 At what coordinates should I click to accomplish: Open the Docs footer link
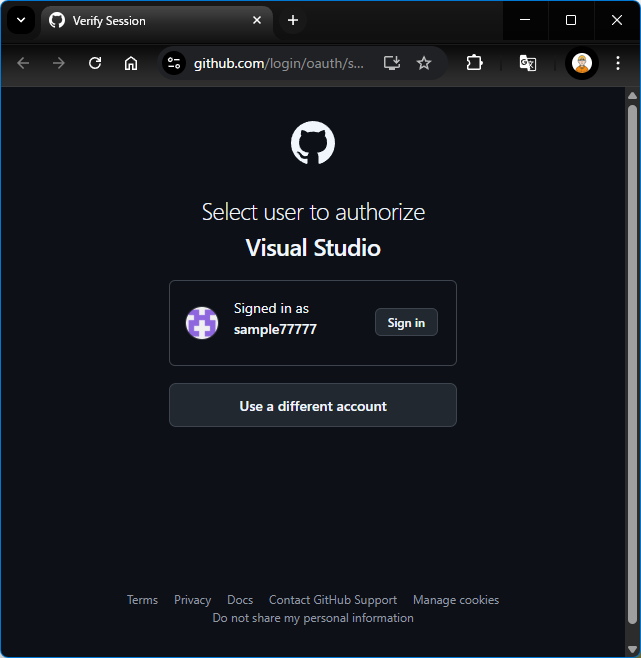(240, 600)
